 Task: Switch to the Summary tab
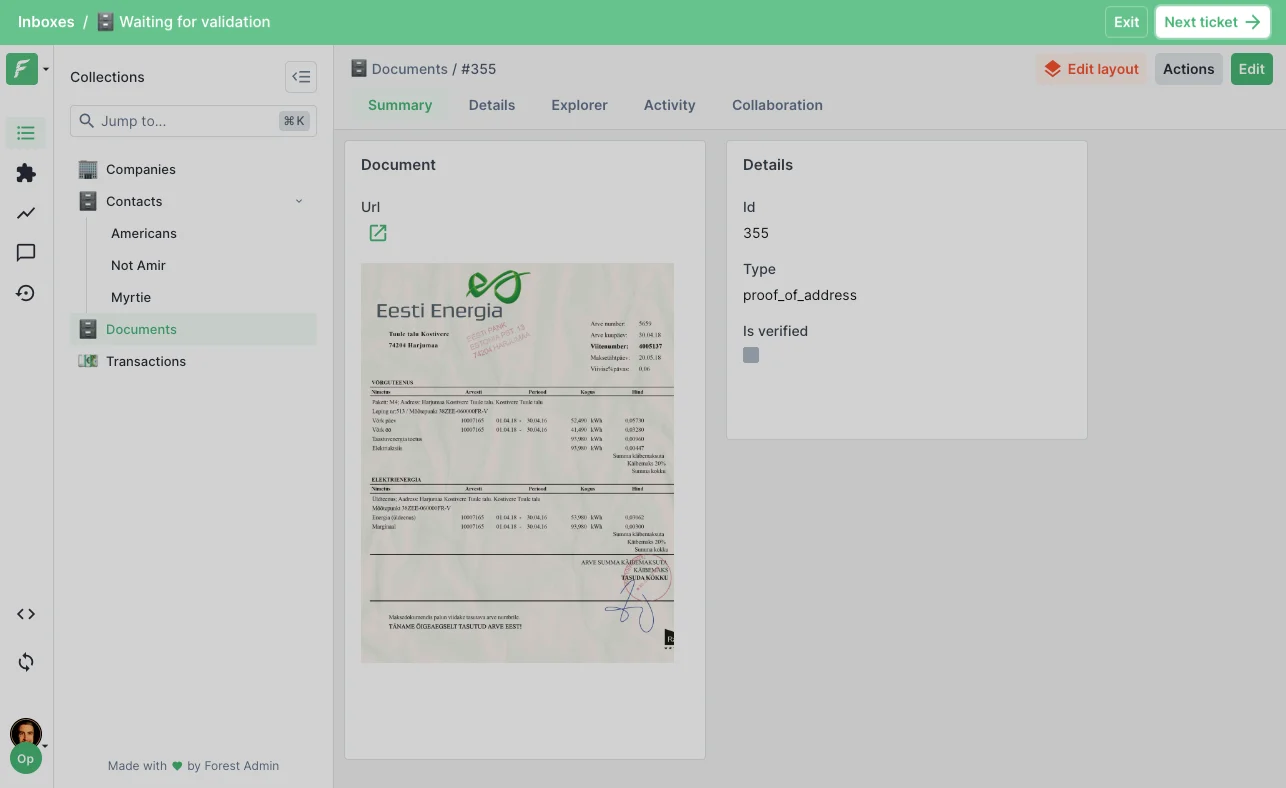(400, 105)
